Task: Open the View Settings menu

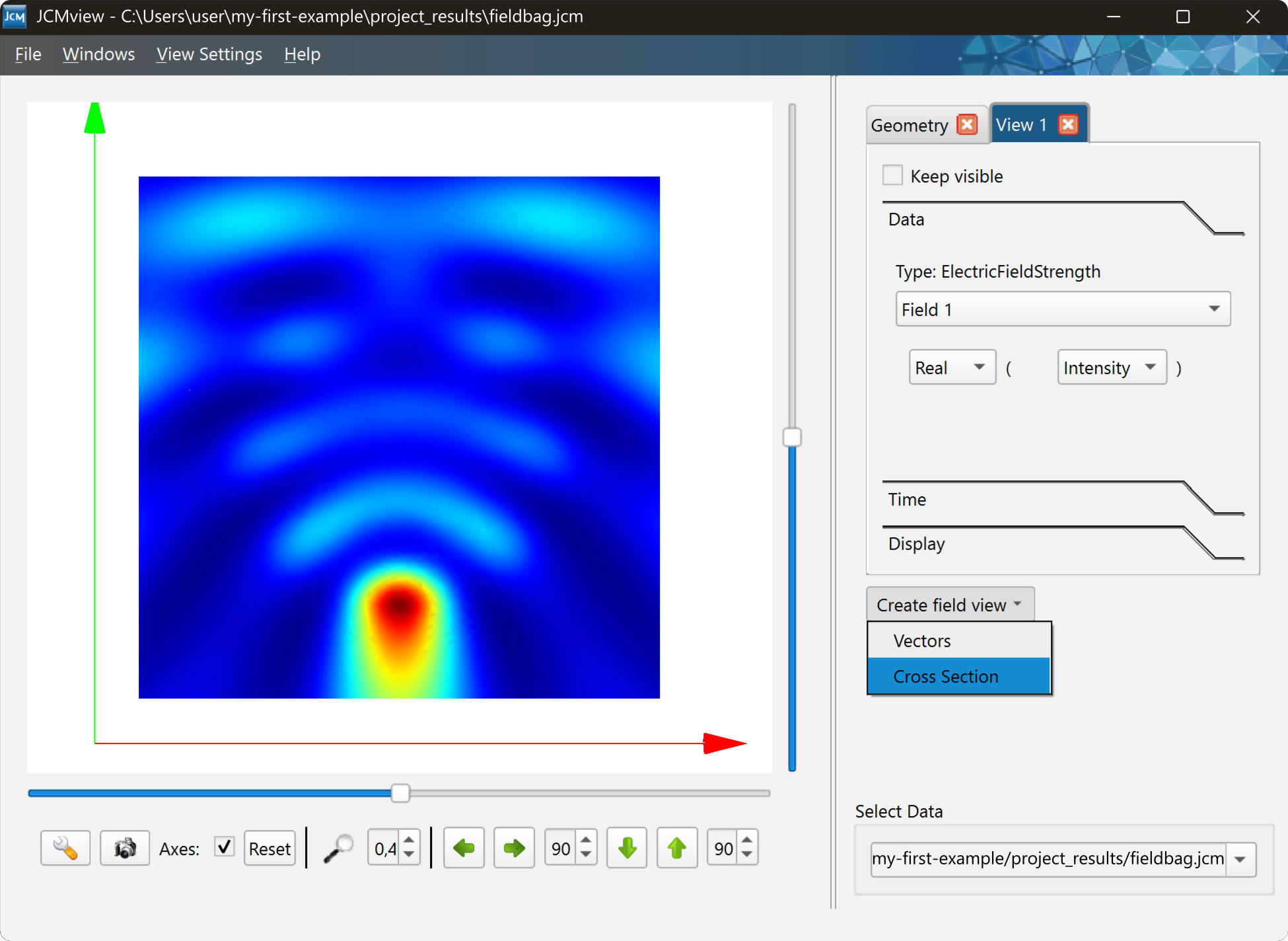Action: [209, 54]
